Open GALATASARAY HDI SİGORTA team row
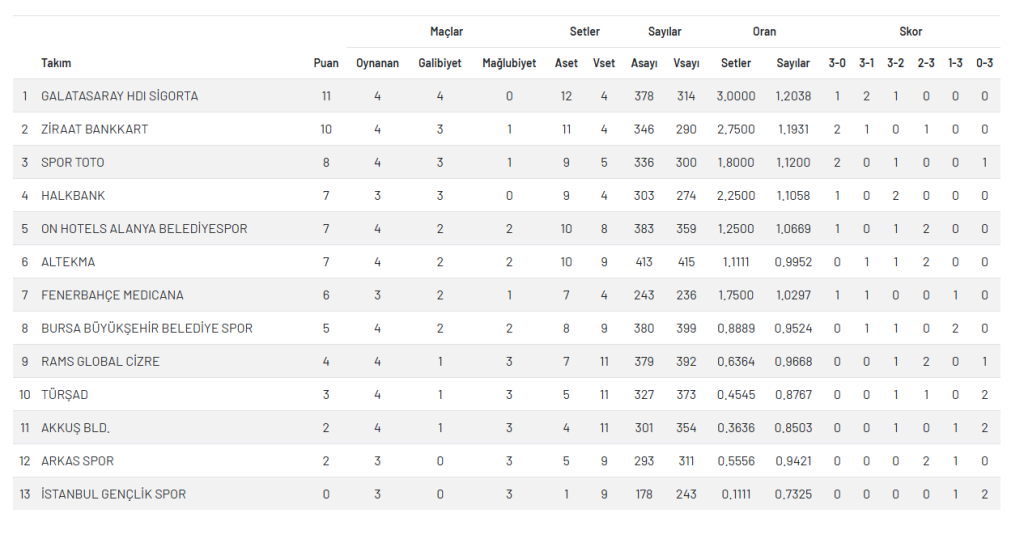The width and height of the screenshot is (1024, 543). point(506,96)
